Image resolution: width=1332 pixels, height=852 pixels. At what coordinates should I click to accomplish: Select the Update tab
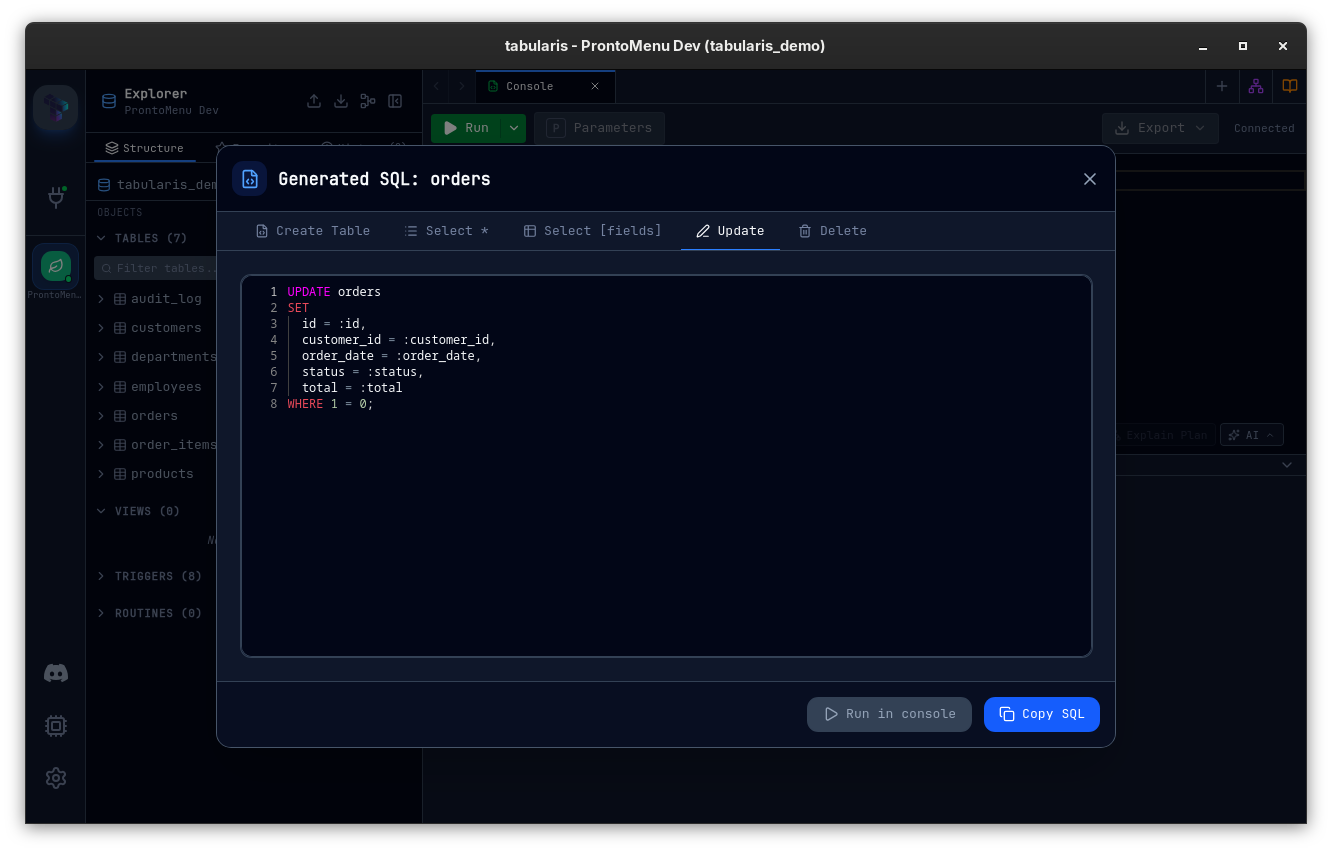(x=731, y=231)
